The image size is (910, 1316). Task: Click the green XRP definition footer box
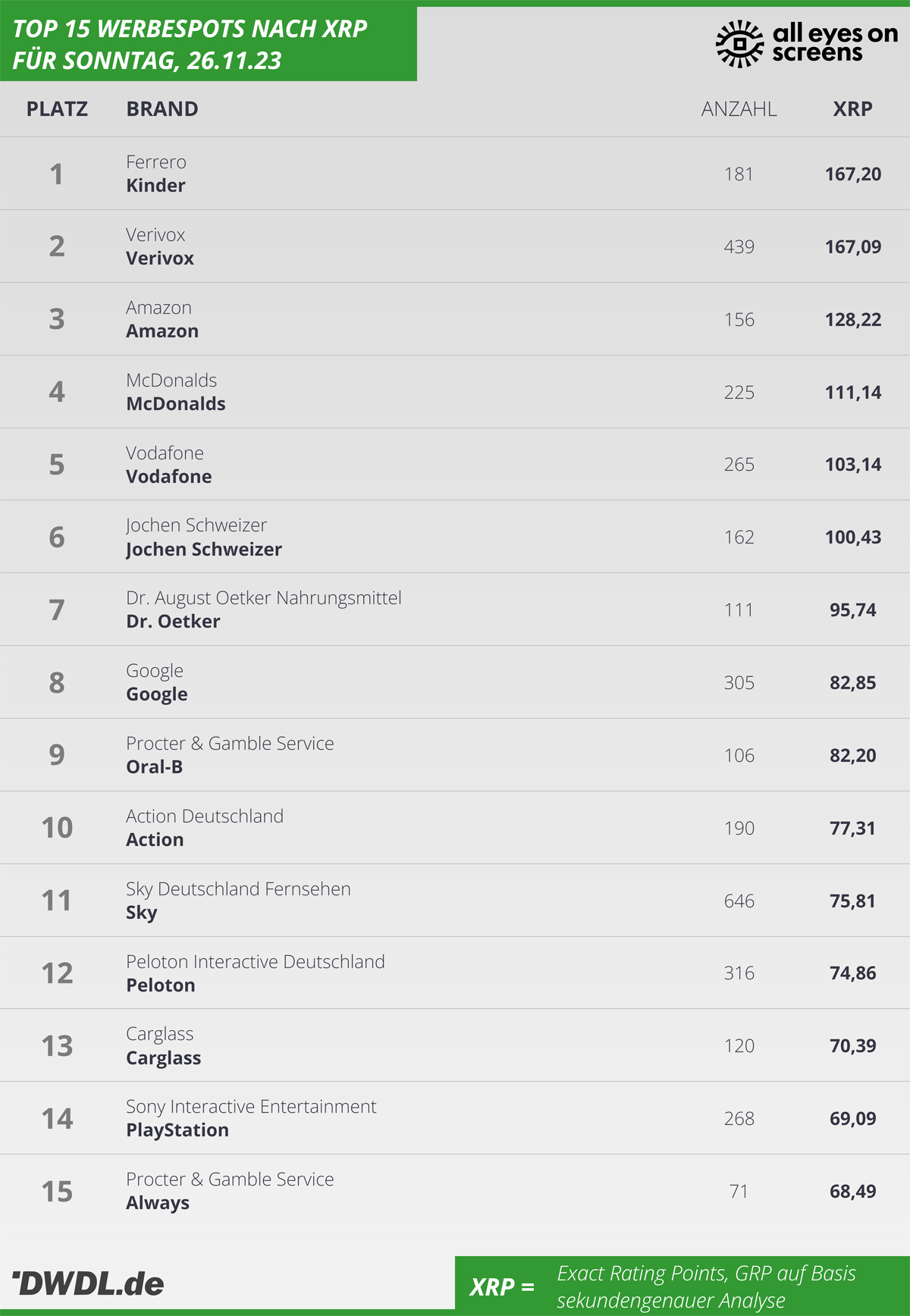coord(682,1286)
